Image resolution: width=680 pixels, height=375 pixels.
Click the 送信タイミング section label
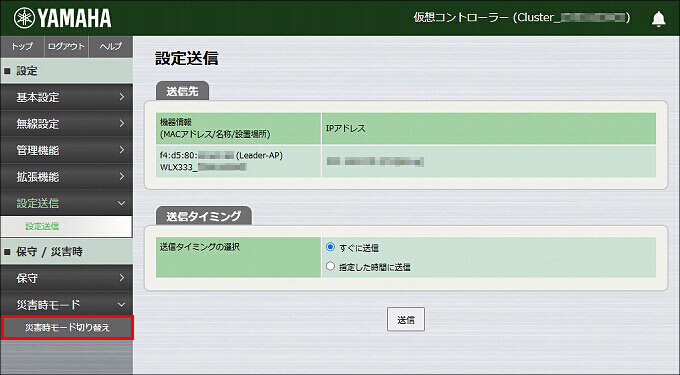click(x=203, y=216)
